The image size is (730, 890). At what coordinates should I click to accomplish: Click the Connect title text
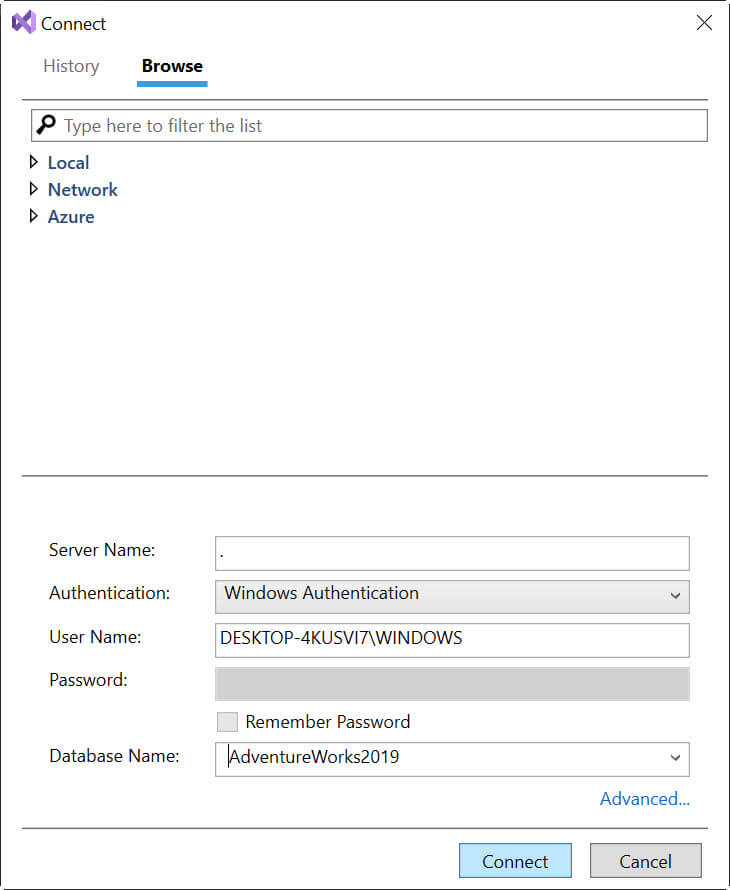click(73, 24)
